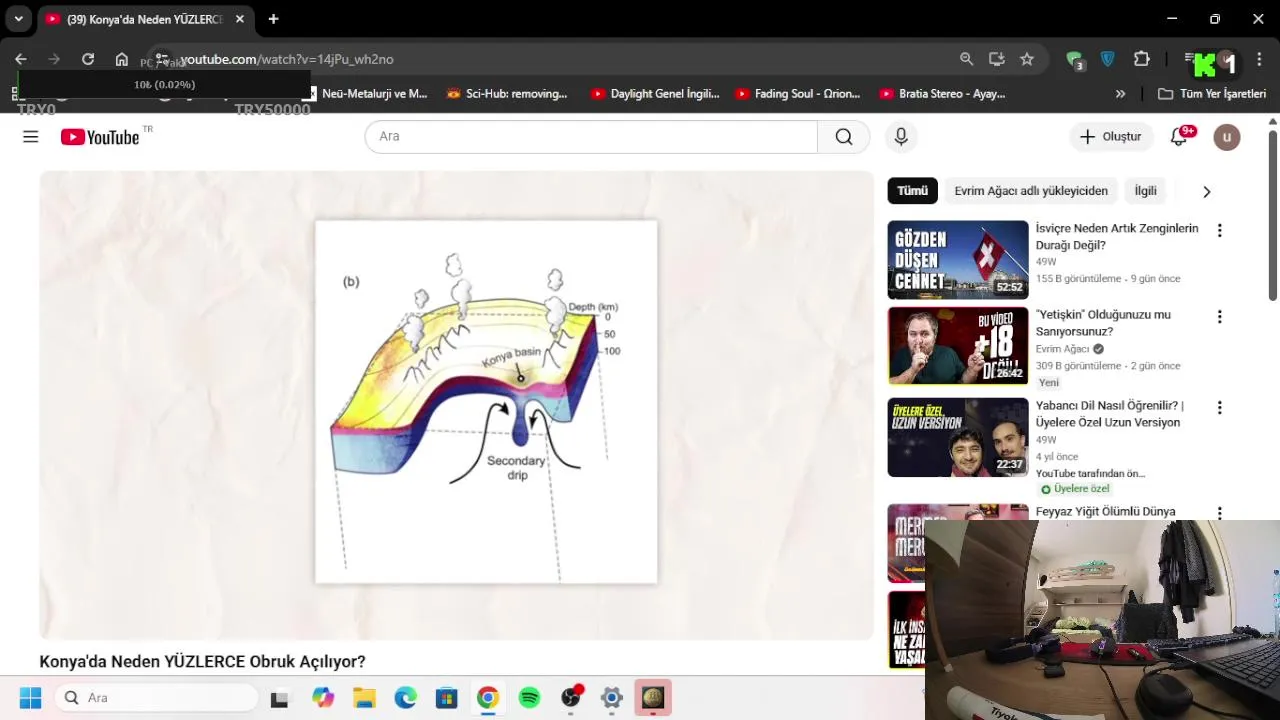This screenshot has width=1280, height=720.
Task: Open the "Bratia Stereo - Ayay..." bookmark
Action: tap(942, 94)
